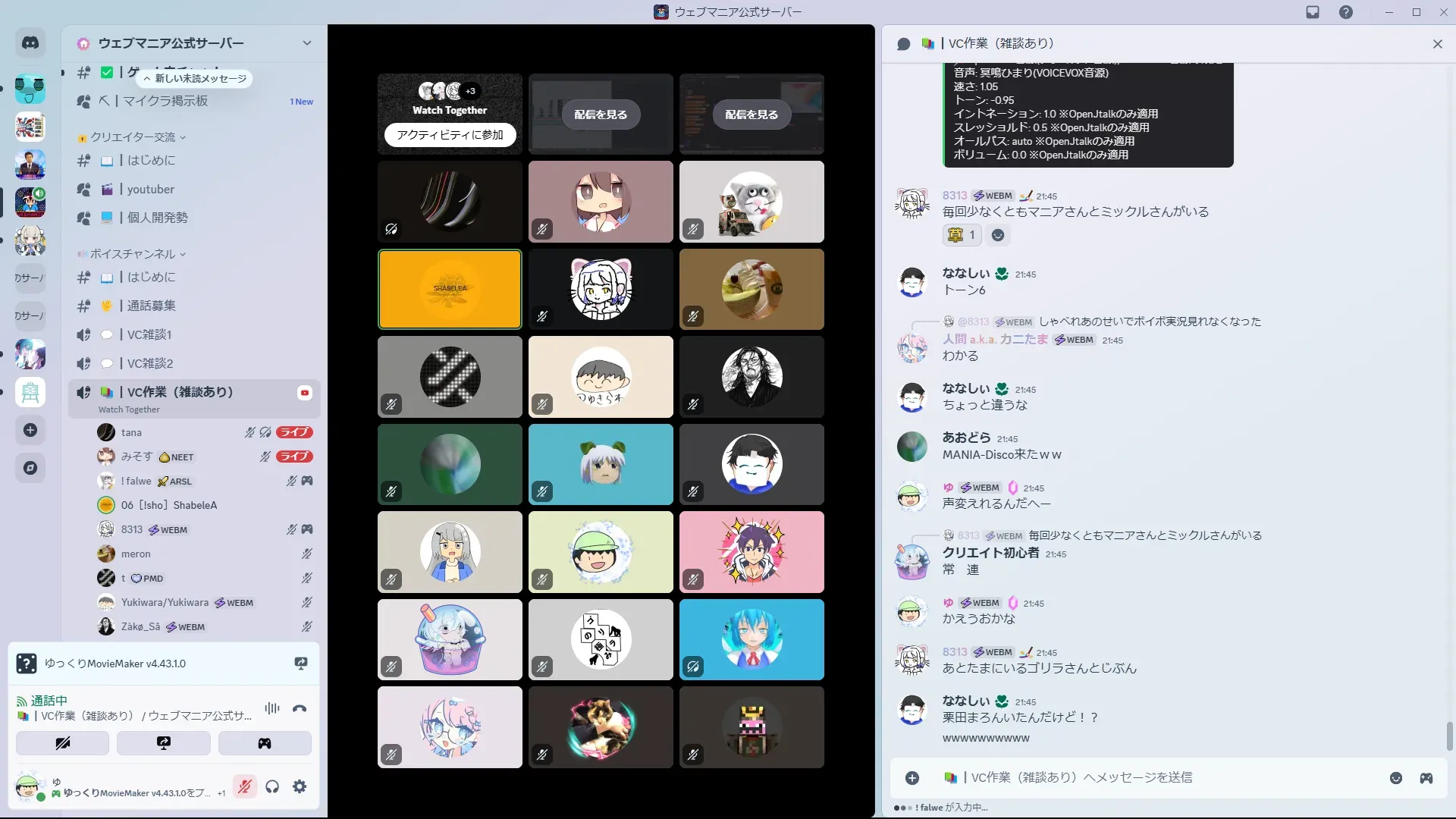Select the youtuber channel
Viewport: 1456px width, 819px height.
[x=150, y=190]
